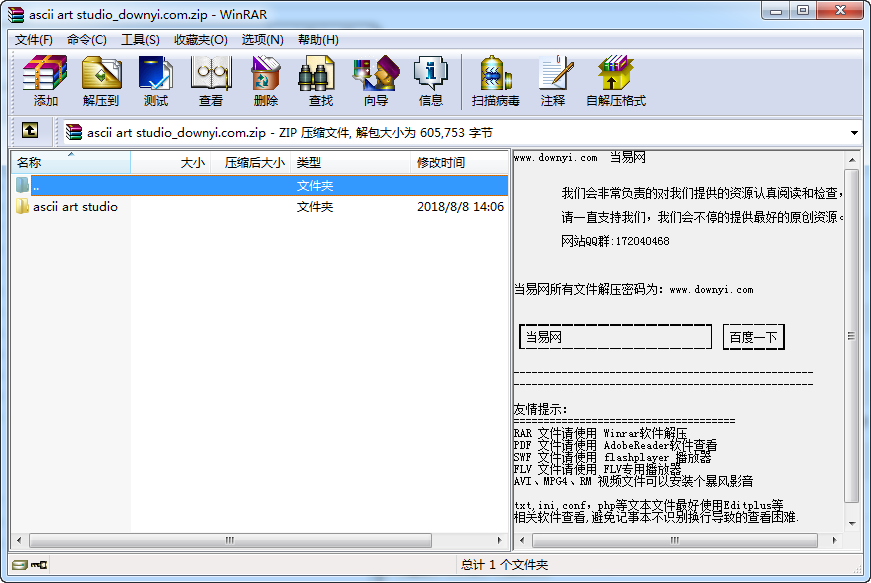The height and width of the screenshot is (583, 871).
Task: Launch the 向导 (Wizard) icon
Action: pyautogui.click(x=375, y=81)
